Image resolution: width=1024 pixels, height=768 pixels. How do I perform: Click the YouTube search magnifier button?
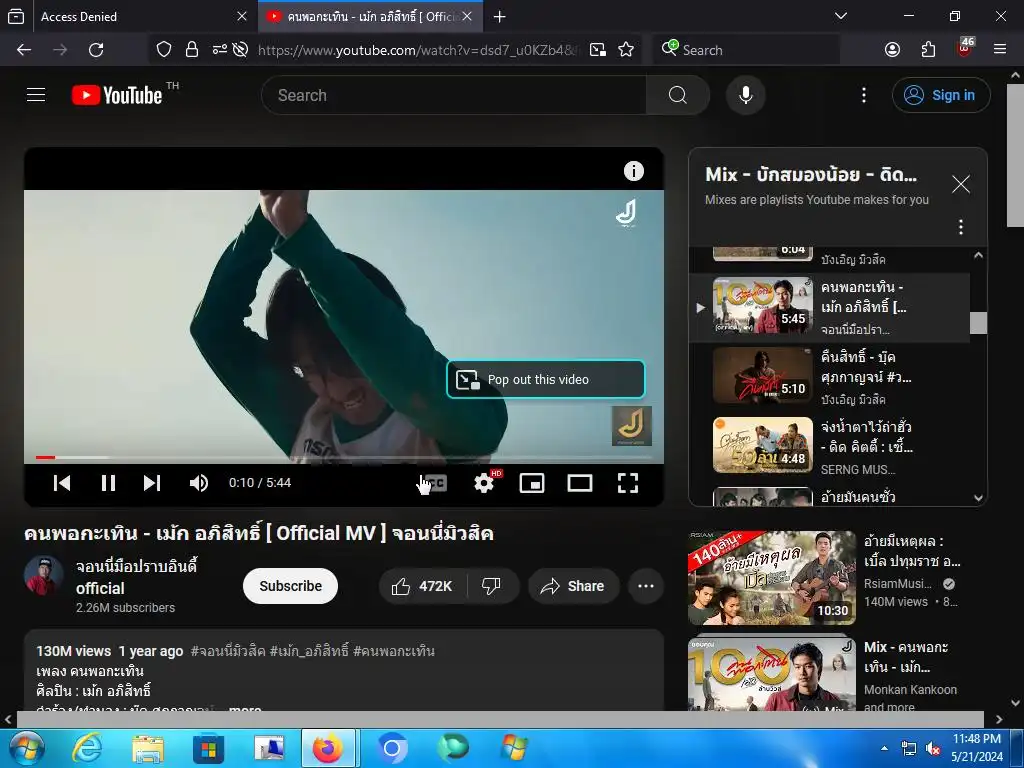[677, 95]
